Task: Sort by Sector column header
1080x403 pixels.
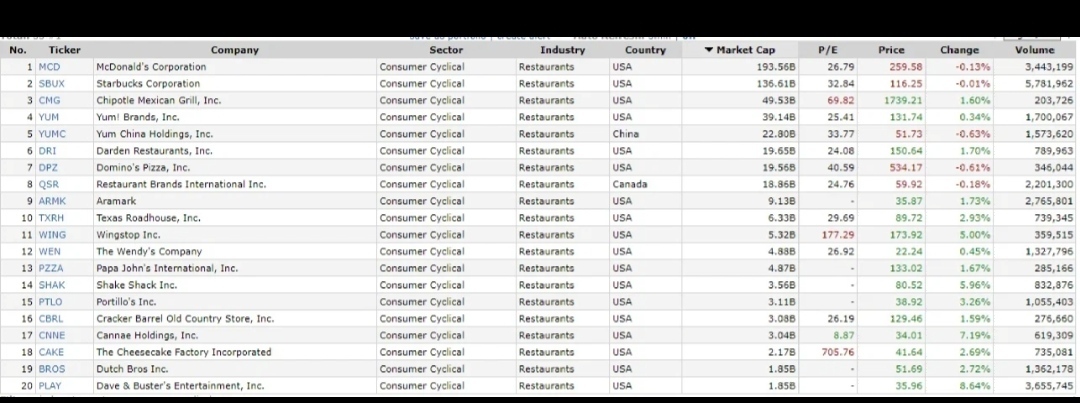Action: pyautogui.click(x=446, y=50)
